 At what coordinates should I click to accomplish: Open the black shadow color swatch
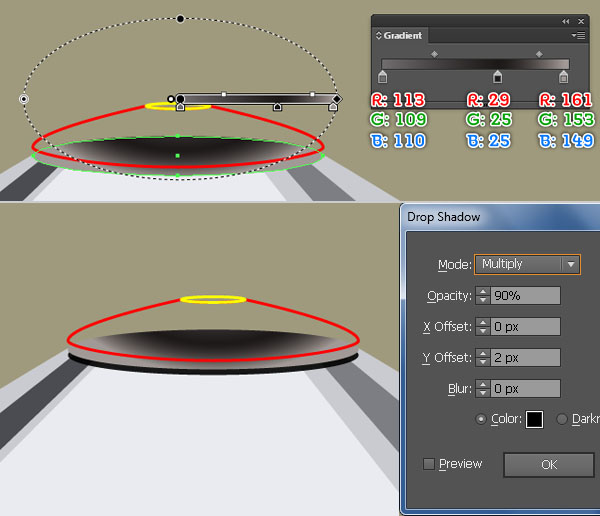pos(535,419)
